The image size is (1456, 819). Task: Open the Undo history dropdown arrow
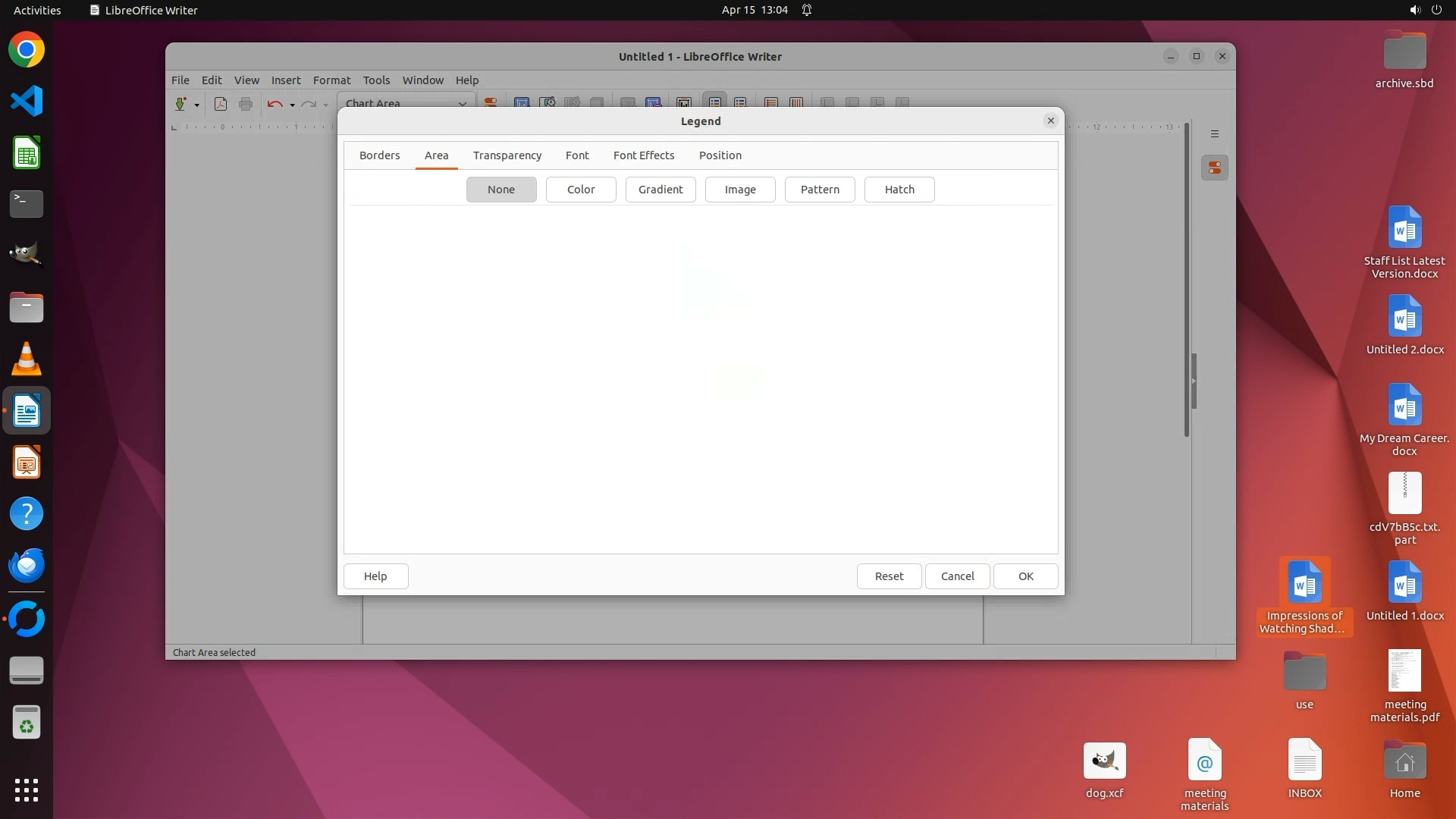click(x=292, y=105)
